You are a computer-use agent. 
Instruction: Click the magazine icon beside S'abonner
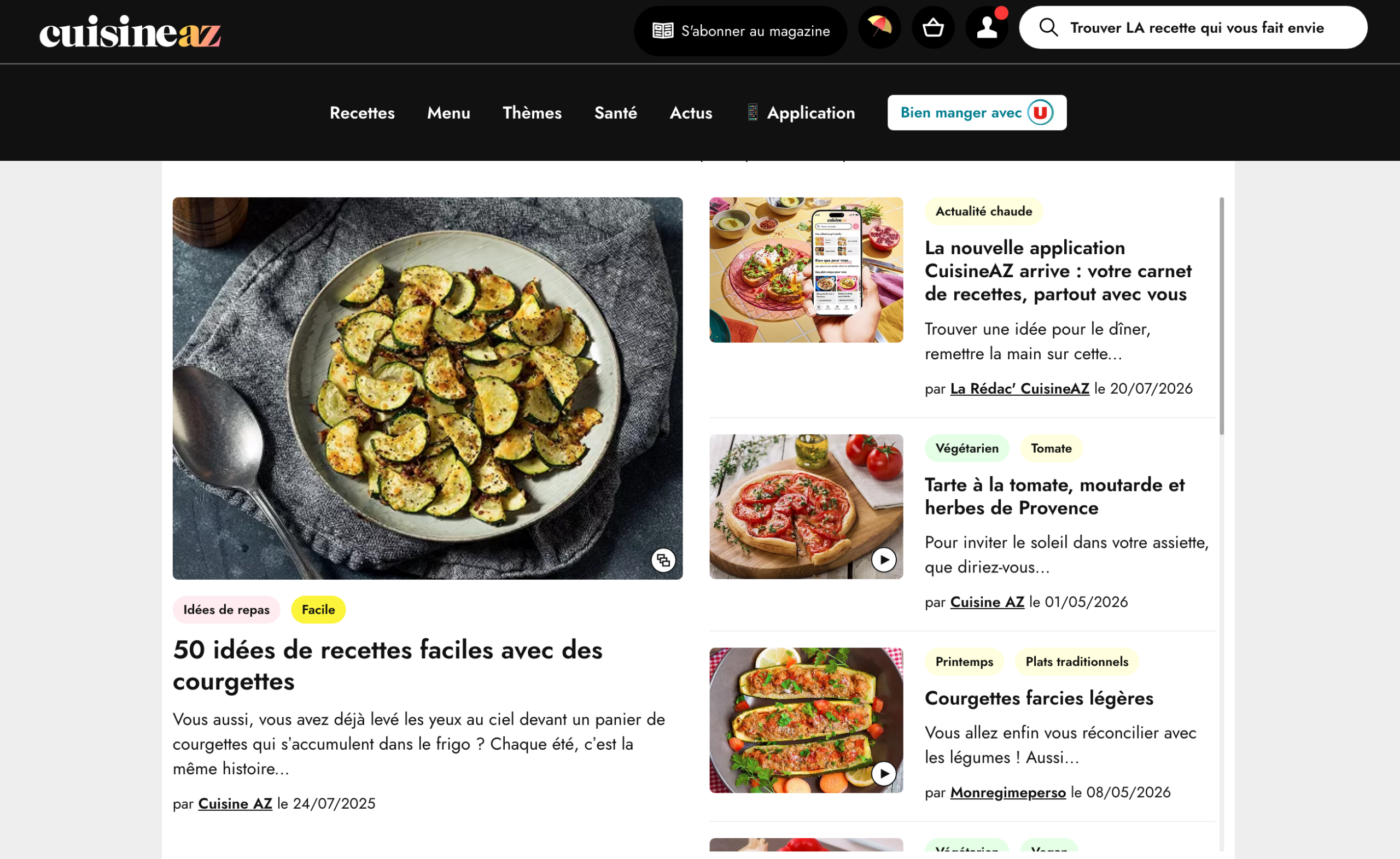click(x=662, y=31)
